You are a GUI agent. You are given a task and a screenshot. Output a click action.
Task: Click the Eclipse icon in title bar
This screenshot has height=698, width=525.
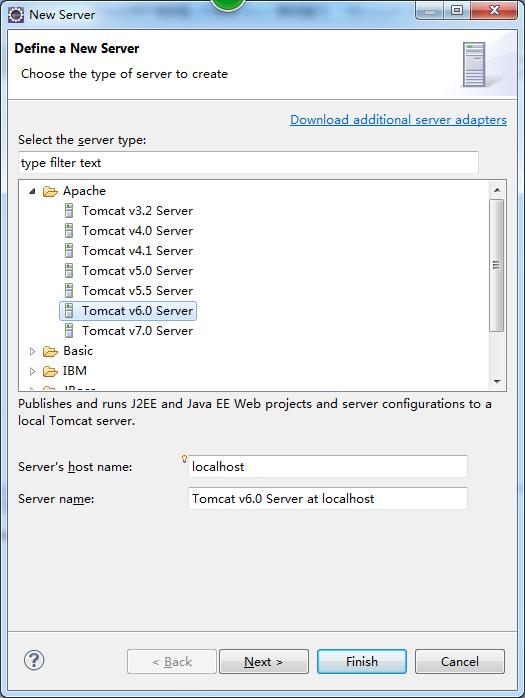pyautogui.click(x=16, y=15)
